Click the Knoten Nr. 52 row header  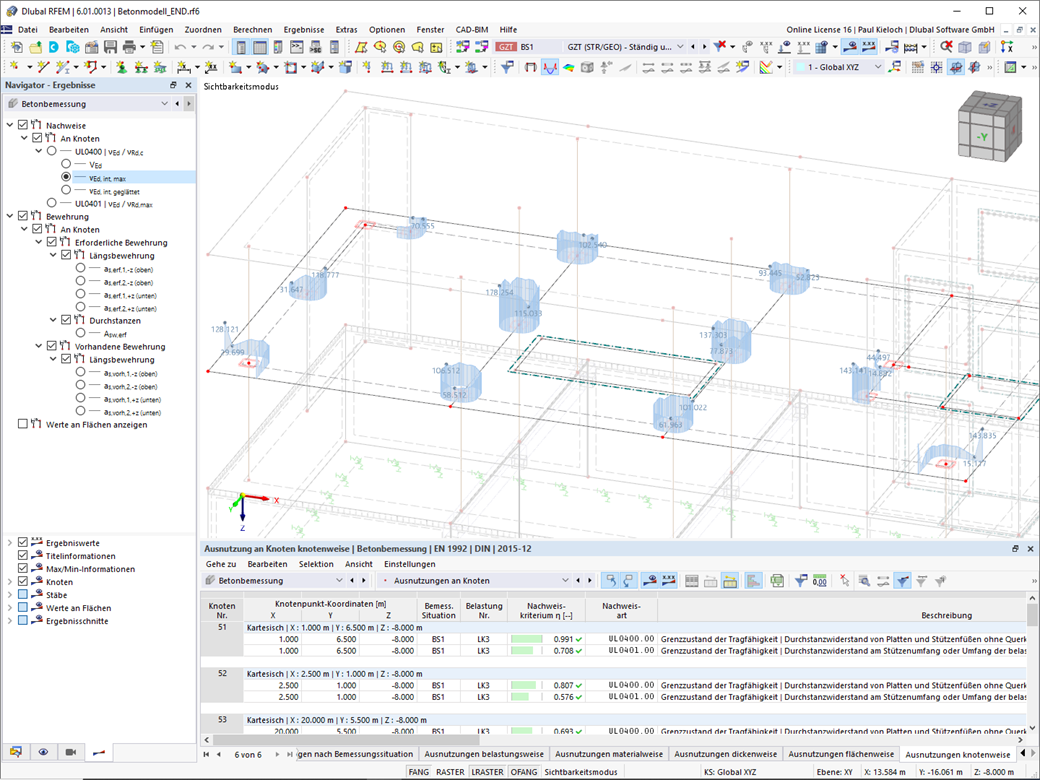click(x=221, y=674)
